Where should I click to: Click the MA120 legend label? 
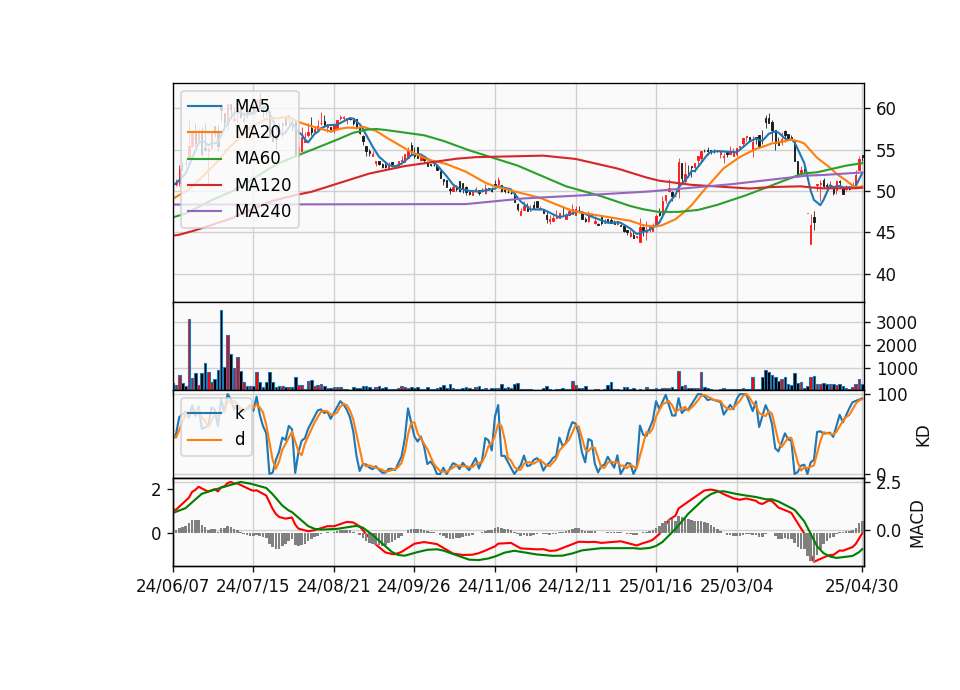point(263,185)
